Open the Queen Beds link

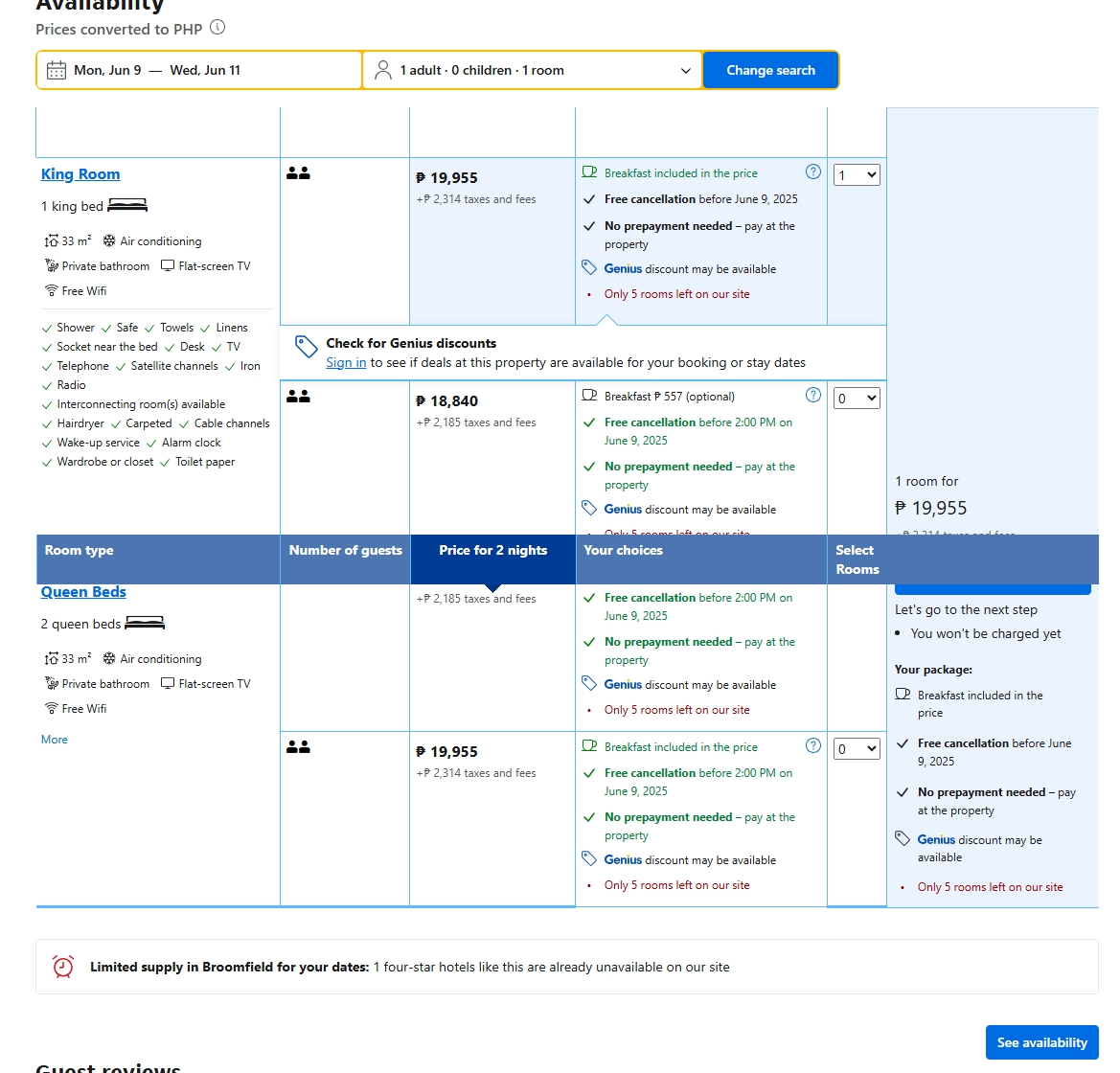tap(83, 592)
